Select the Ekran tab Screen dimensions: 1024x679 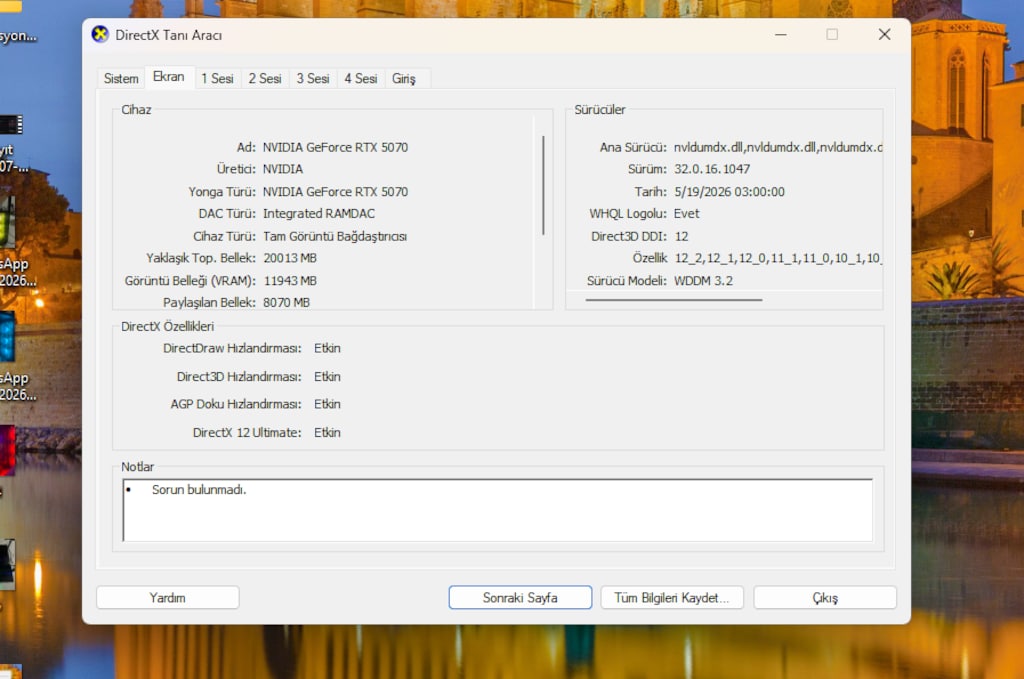click(x=168, y=76)
